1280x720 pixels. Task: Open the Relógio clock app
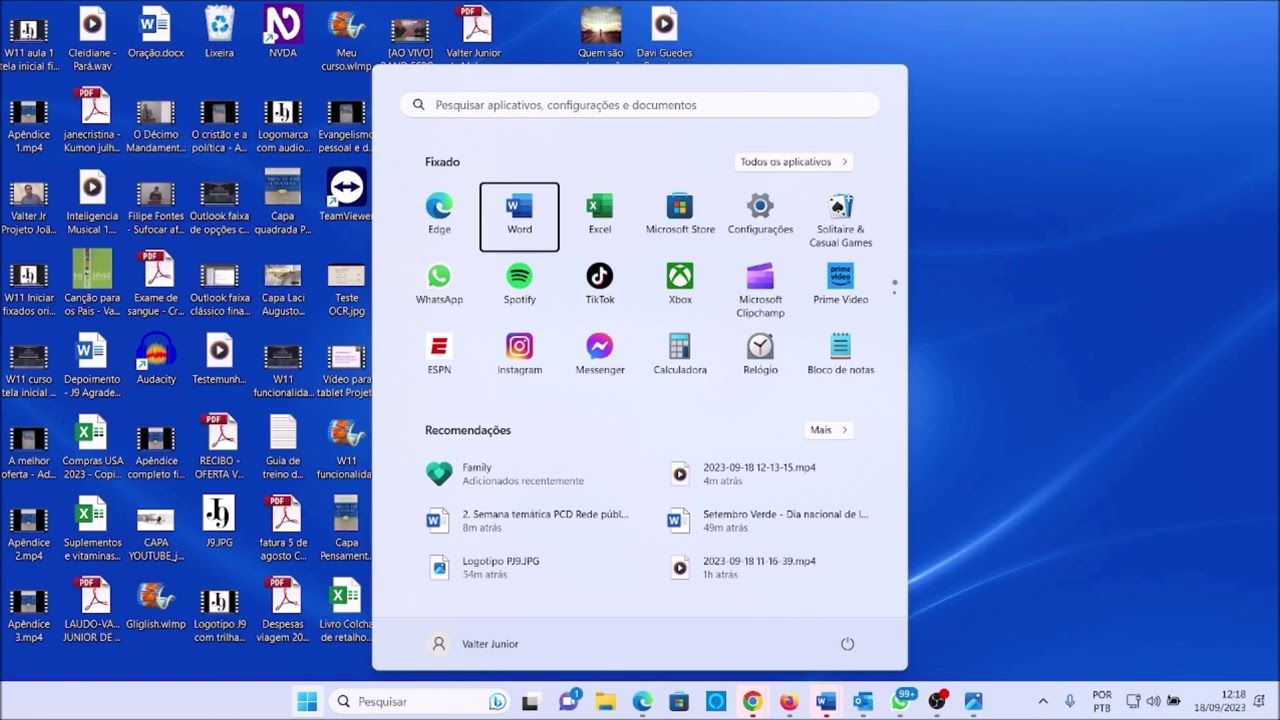click(760, 355)
